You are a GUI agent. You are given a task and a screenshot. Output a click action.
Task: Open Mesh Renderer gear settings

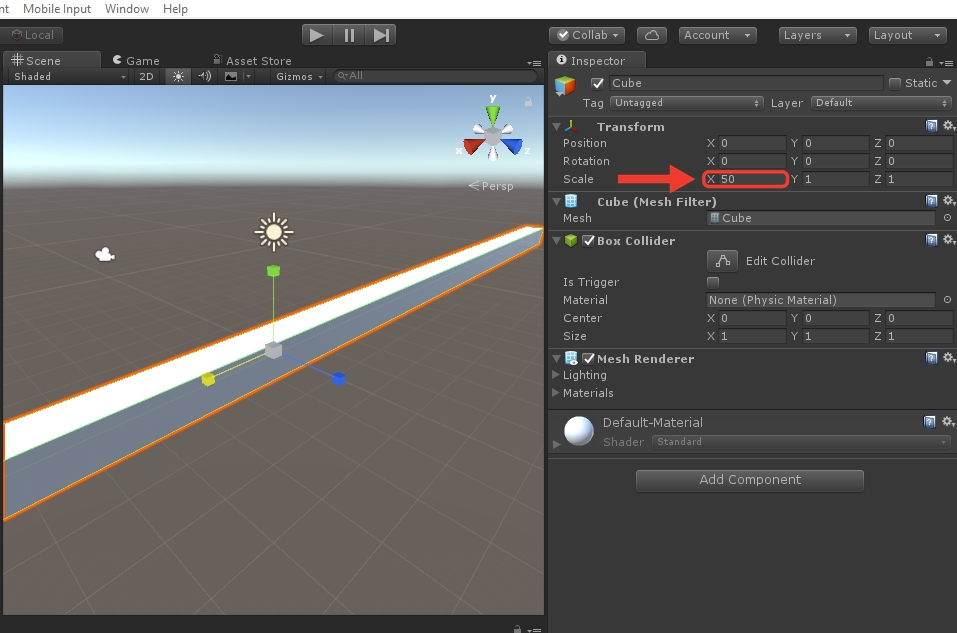[x=948, y=358]
